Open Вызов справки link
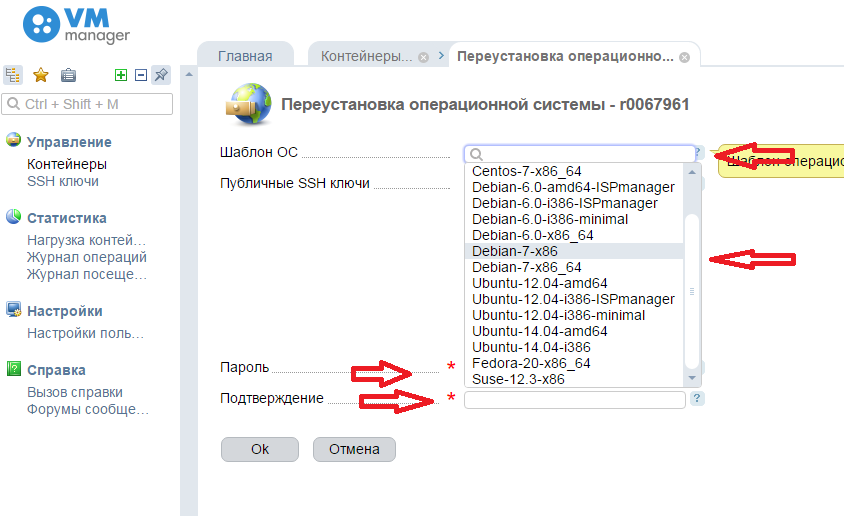This screenshot has height=516, width=844. pyautogui.click(x=75, y=392)
